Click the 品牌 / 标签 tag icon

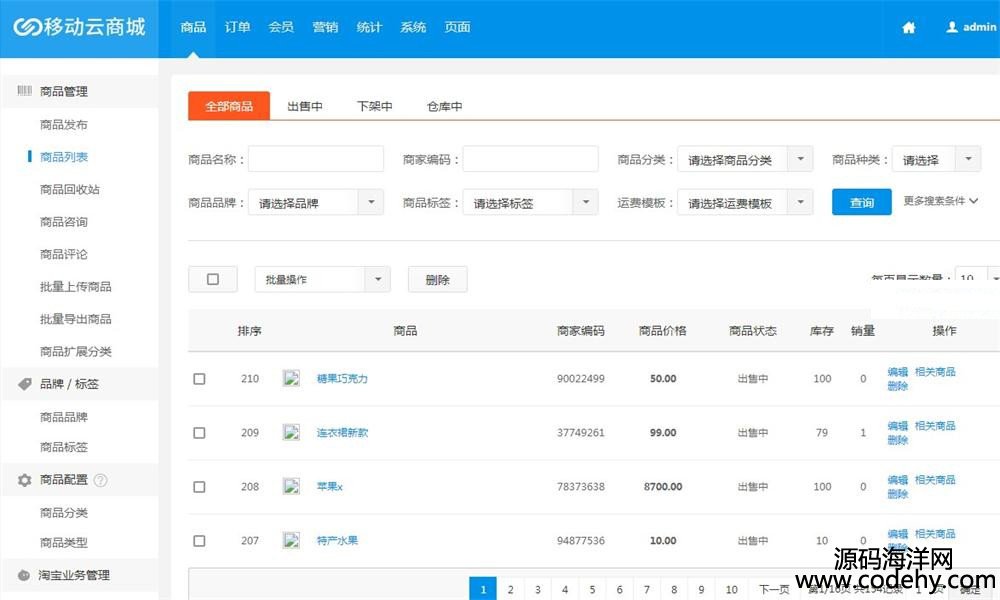(x=25, y=384)
